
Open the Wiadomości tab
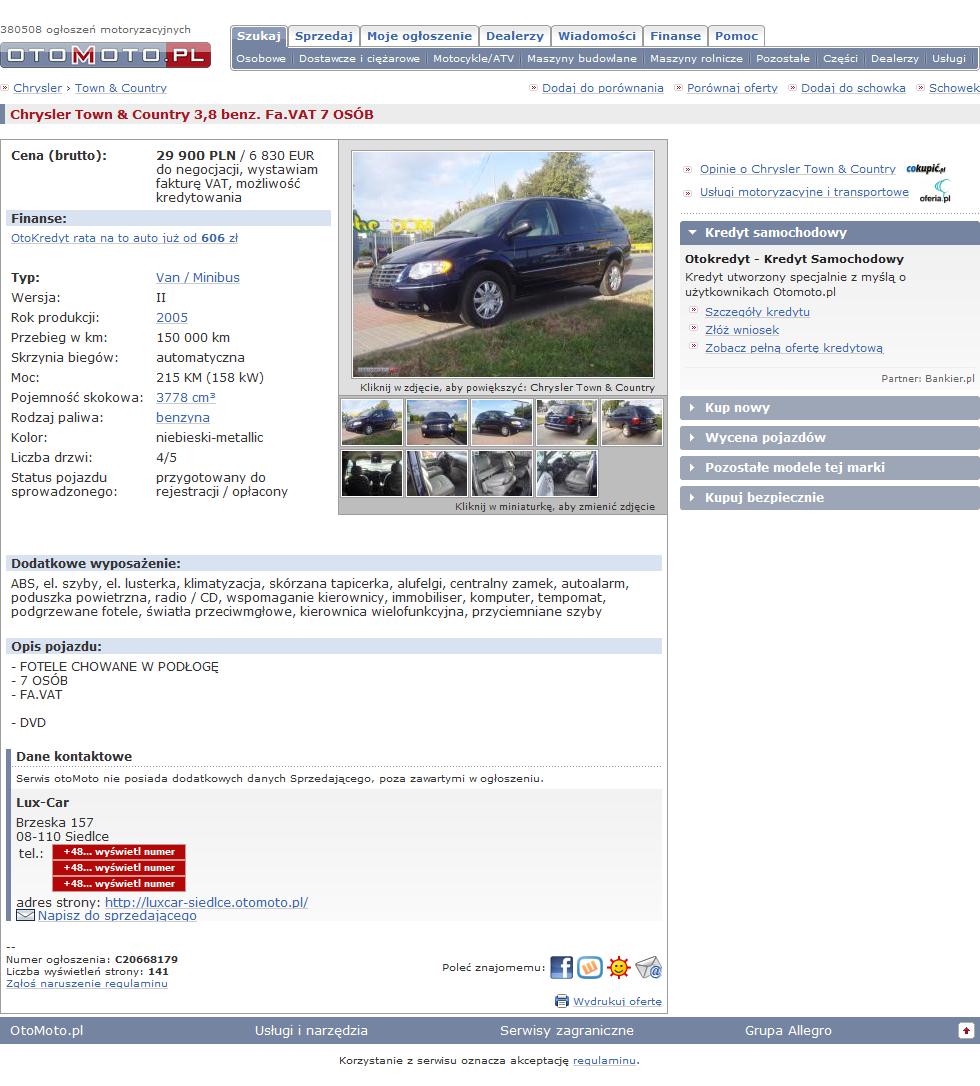pos(596,36)
